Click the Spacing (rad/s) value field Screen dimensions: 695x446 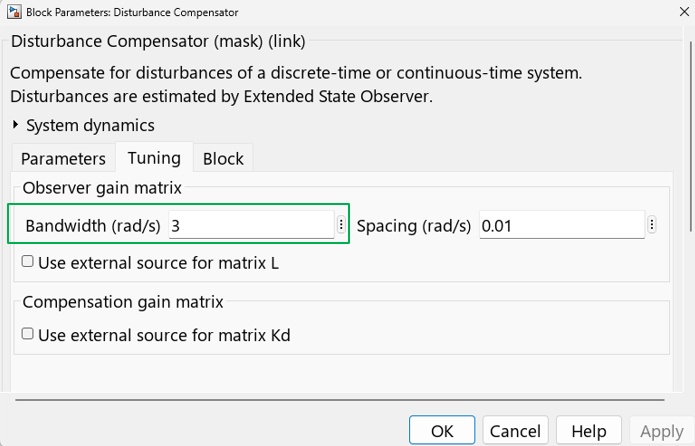561,225
